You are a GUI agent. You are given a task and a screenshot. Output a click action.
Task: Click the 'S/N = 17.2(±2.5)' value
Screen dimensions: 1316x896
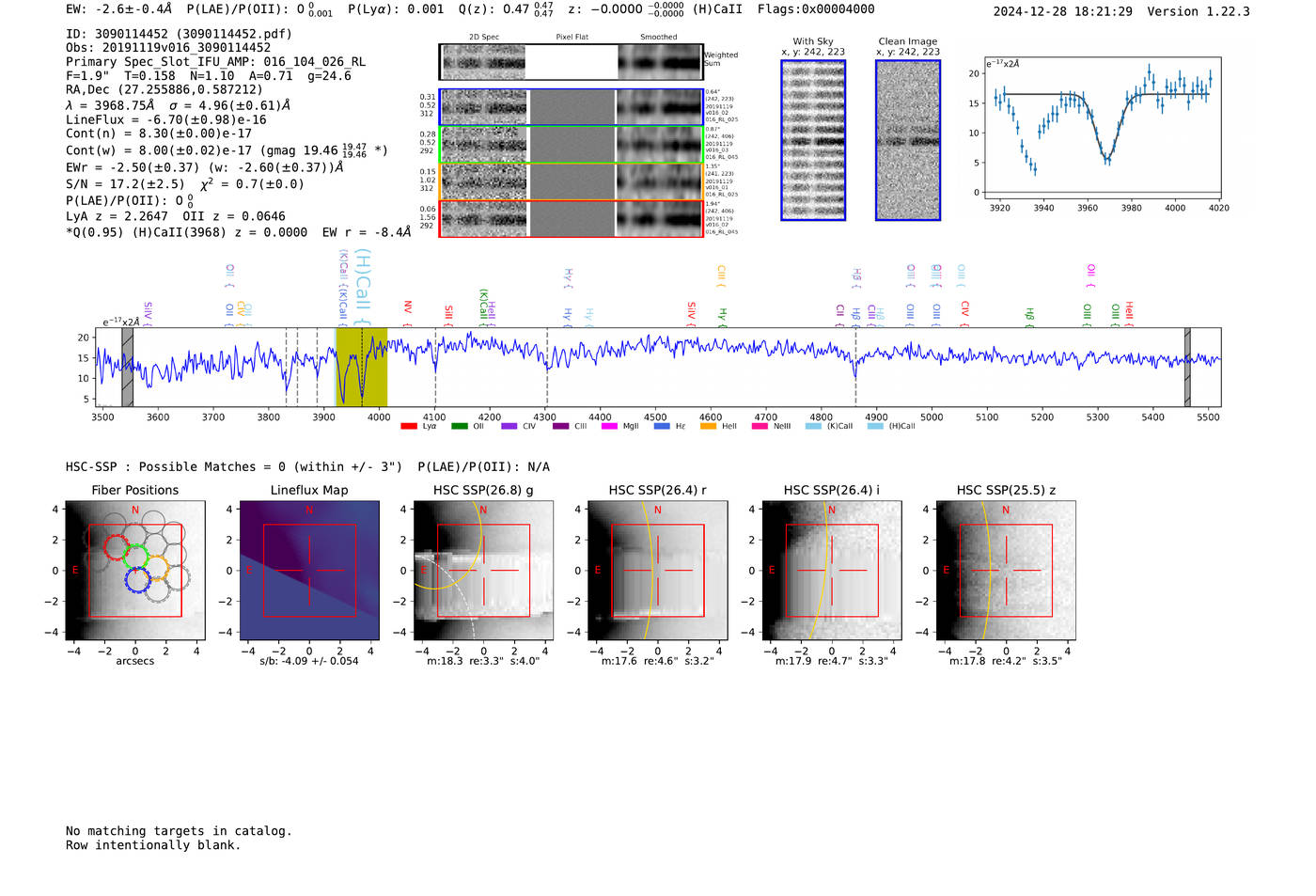[125, 184]
